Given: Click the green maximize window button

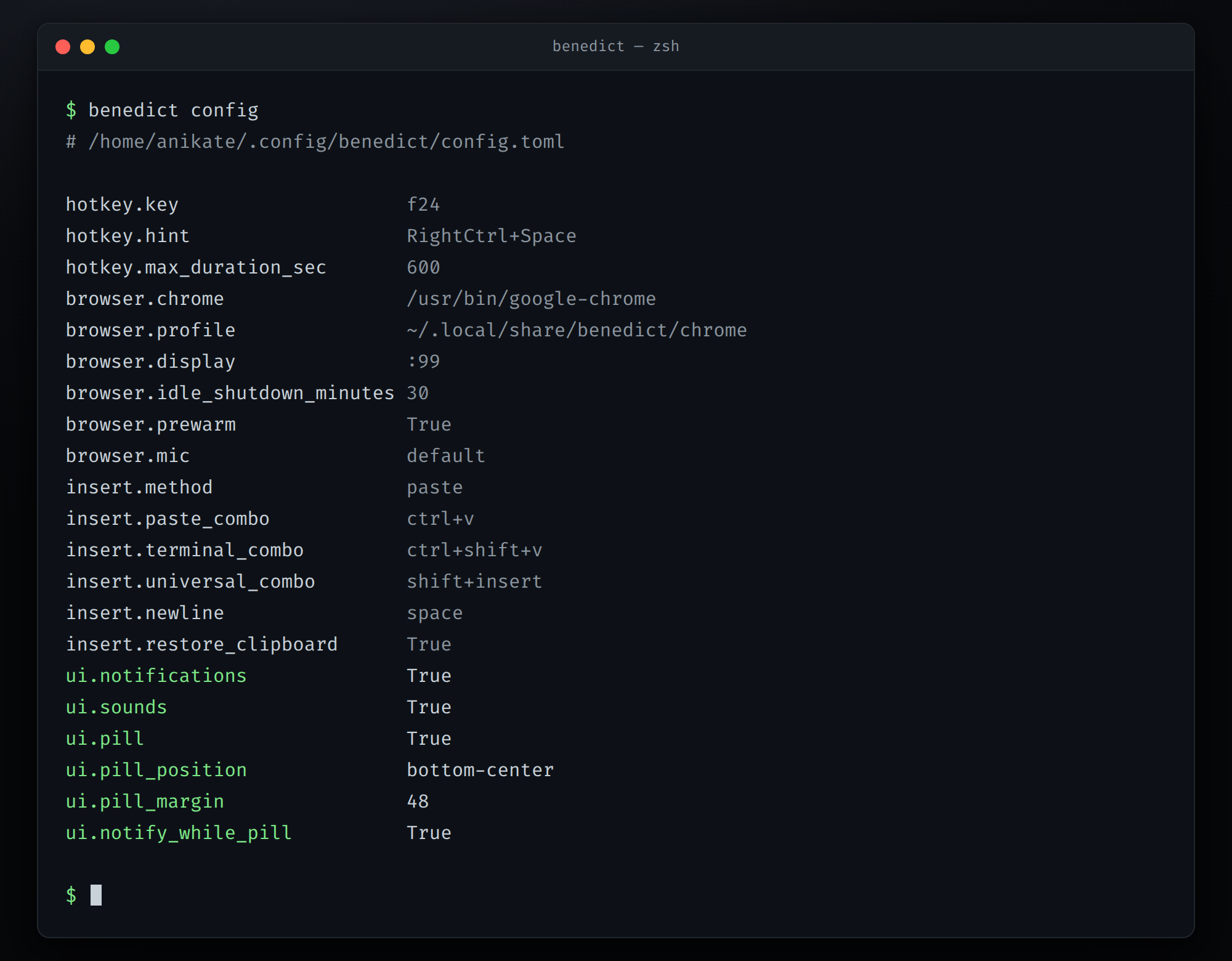Looking at the screenshot, I should click(x=112, y=47).
